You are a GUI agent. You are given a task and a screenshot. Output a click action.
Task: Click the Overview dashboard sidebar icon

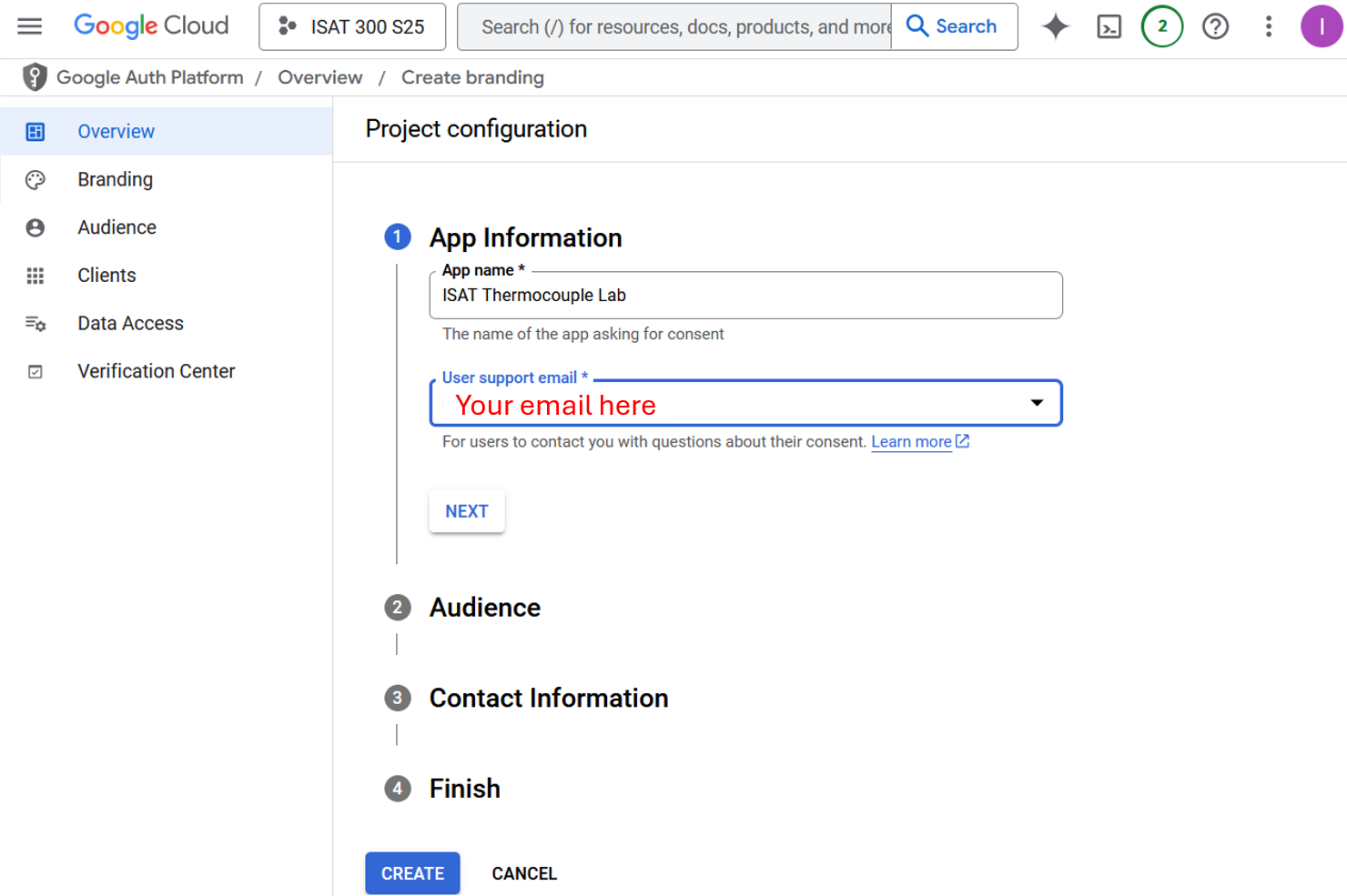[x=35, y=132]
